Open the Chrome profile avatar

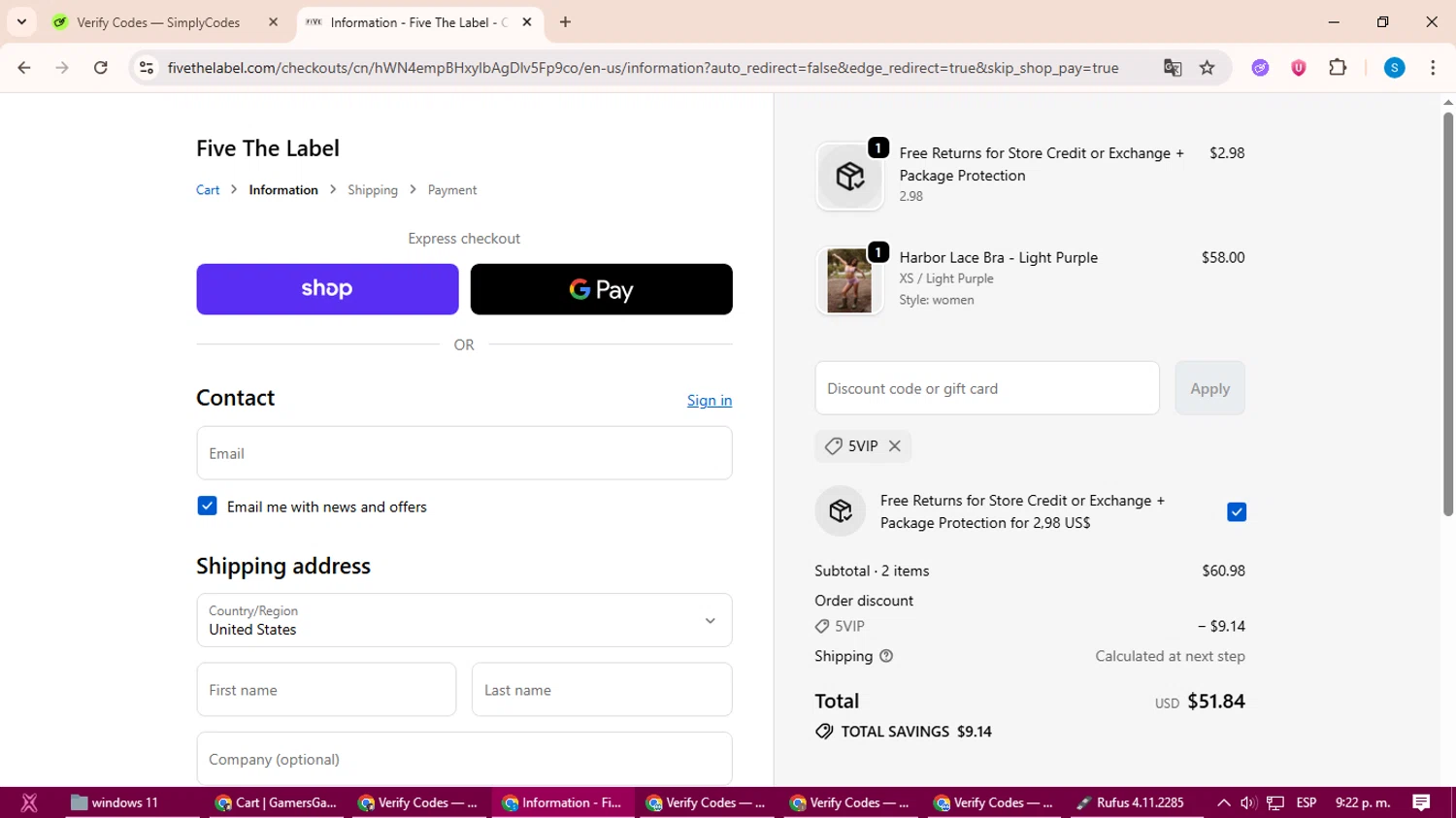coord(1395,68)
